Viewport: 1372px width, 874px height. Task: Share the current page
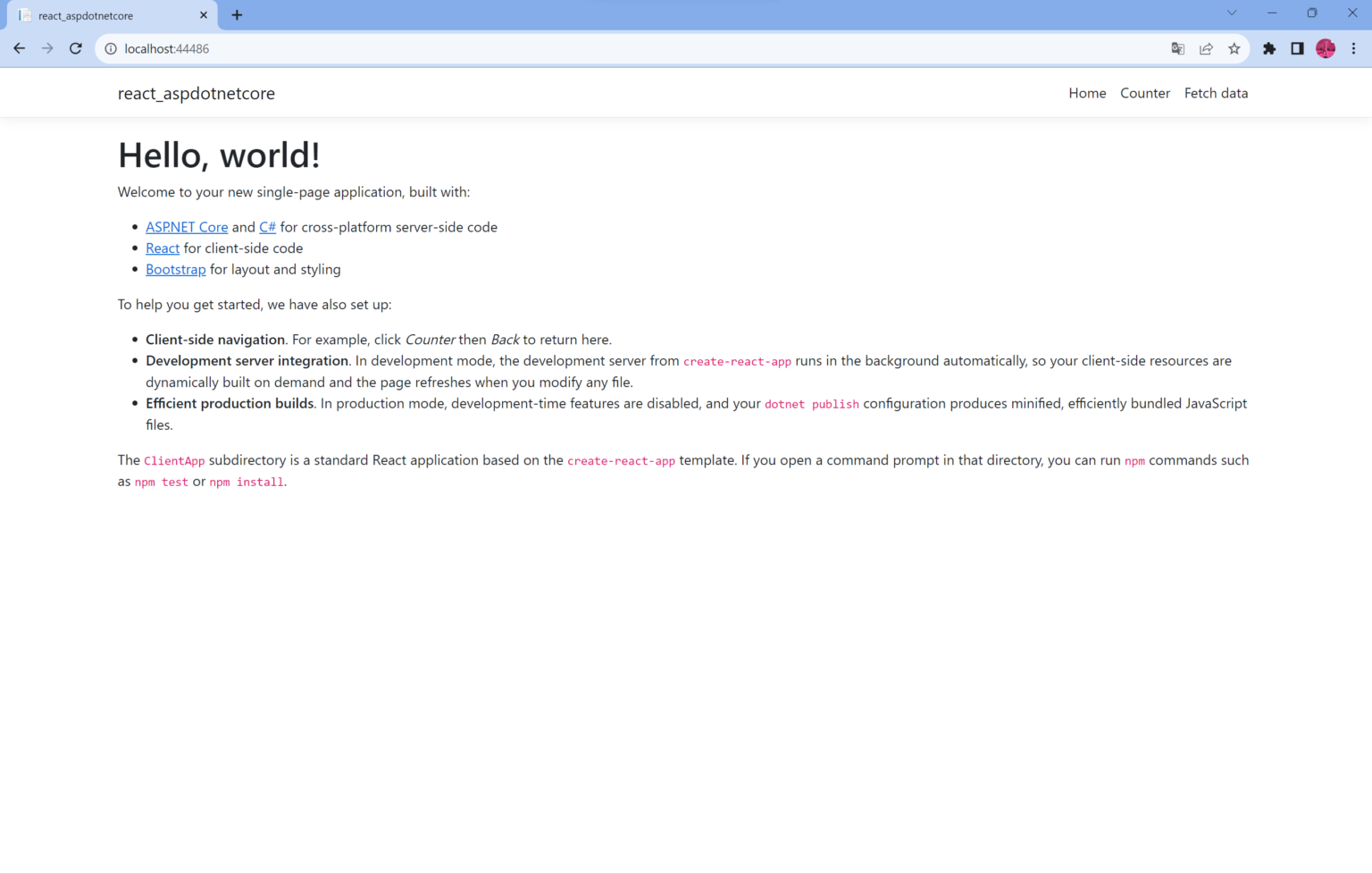1206,48
